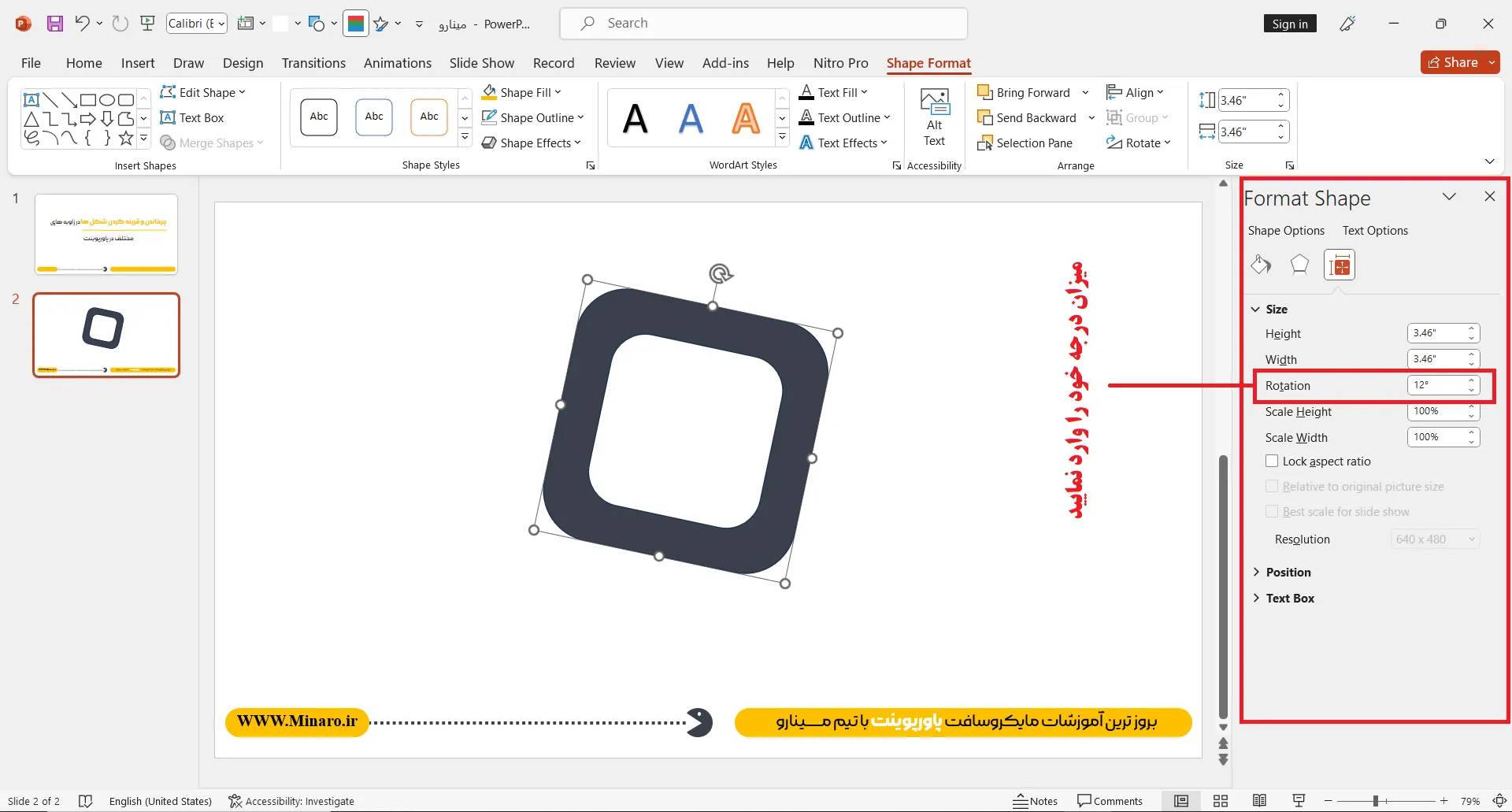Click the zoom out minus button
This screenshot has height=812, width=1512.
1329,801
